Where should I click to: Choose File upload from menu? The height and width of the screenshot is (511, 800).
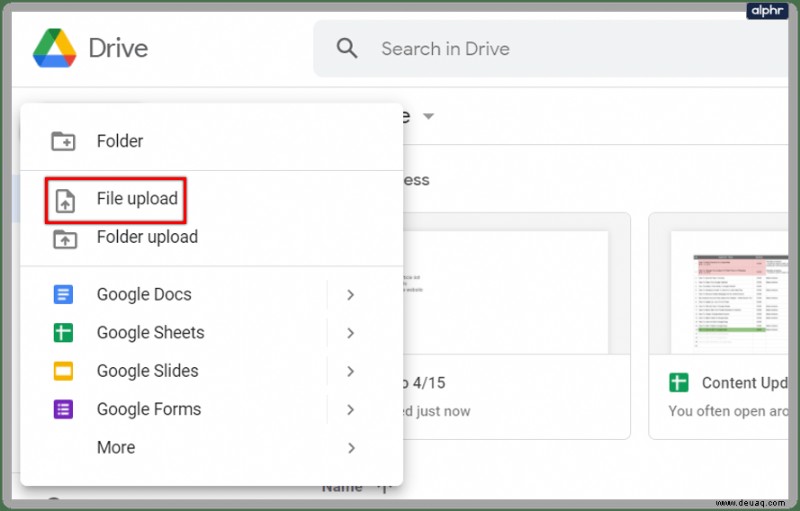pos(212,199)
